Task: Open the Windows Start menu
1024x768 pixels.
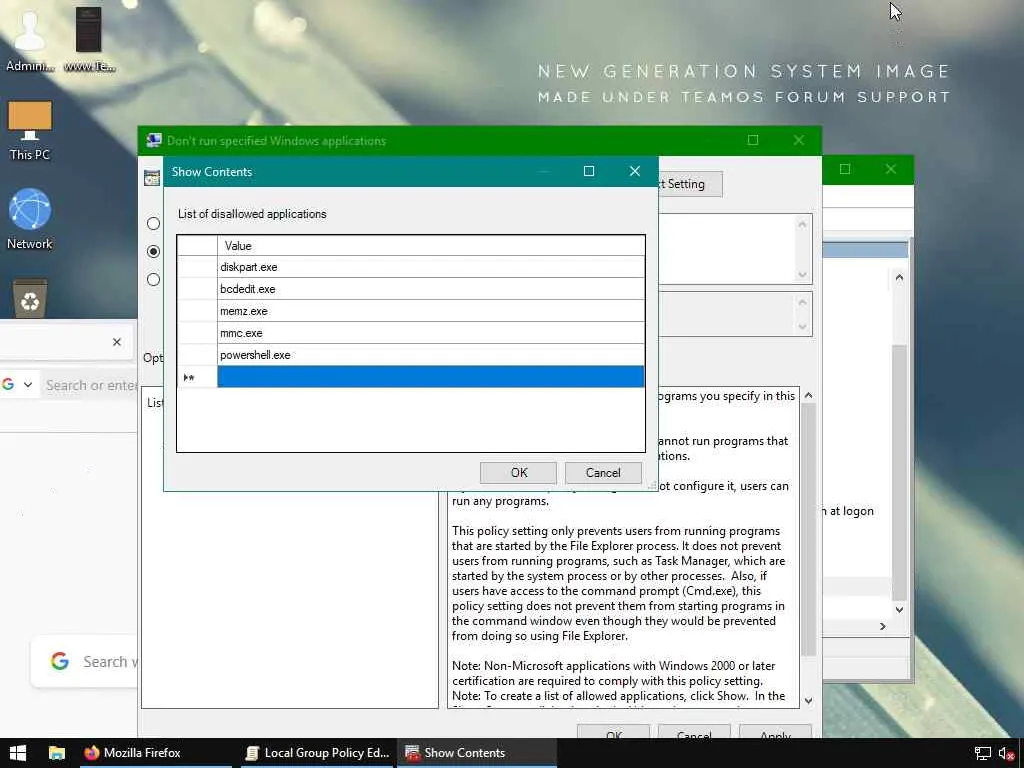Action: tap(17, 753)
